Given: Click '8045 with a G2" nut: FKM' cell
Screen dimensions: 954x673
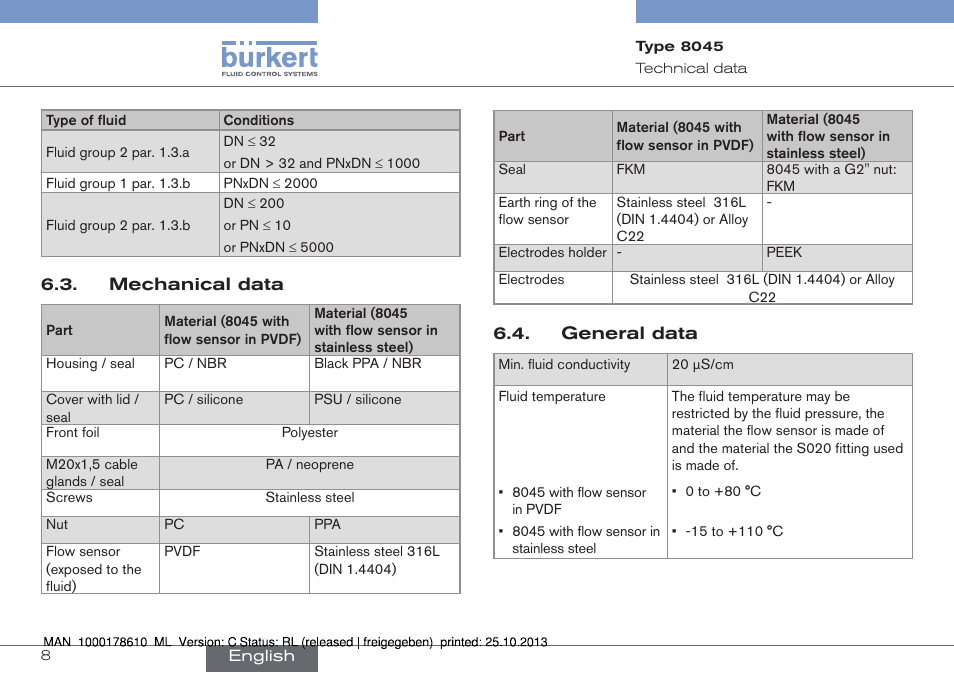Looking at the screenshot, I should point(837,177).
